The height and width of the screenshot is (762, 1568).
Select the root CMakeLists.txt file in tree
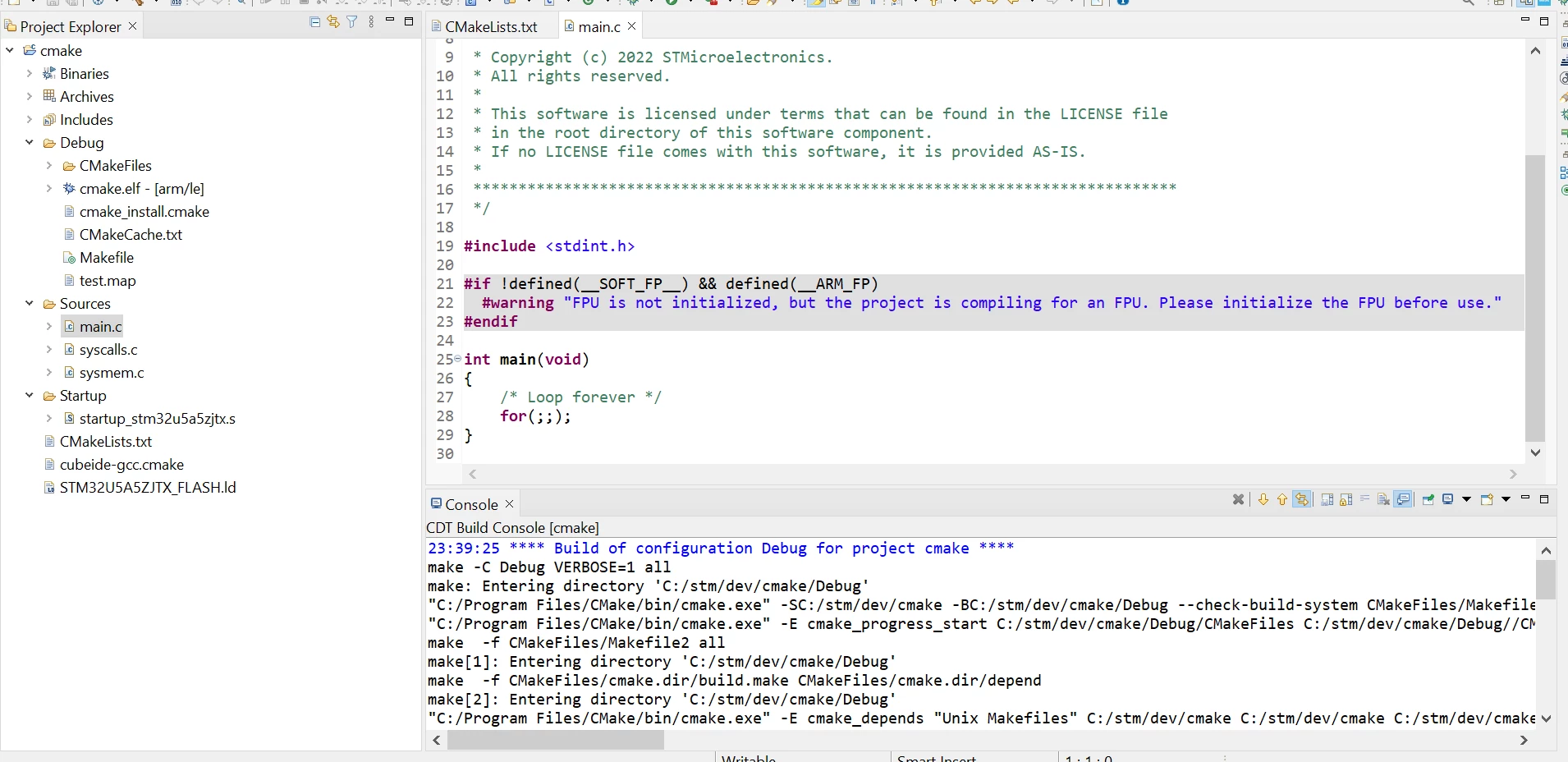click(x=105, y=441)
